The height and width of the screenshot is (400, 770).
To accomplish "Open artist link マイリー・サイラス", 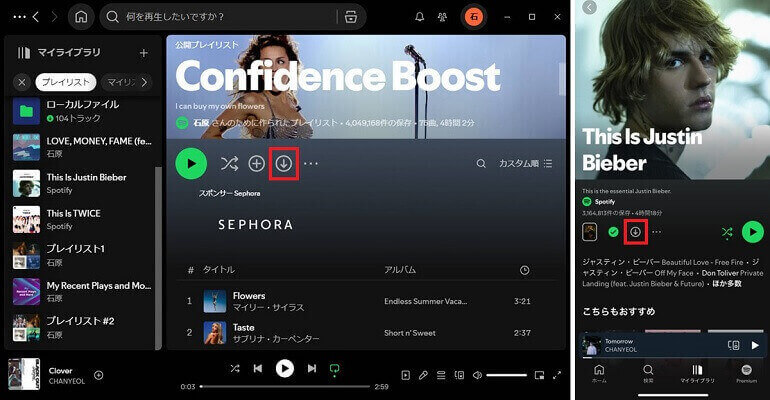I will (268, 308).
